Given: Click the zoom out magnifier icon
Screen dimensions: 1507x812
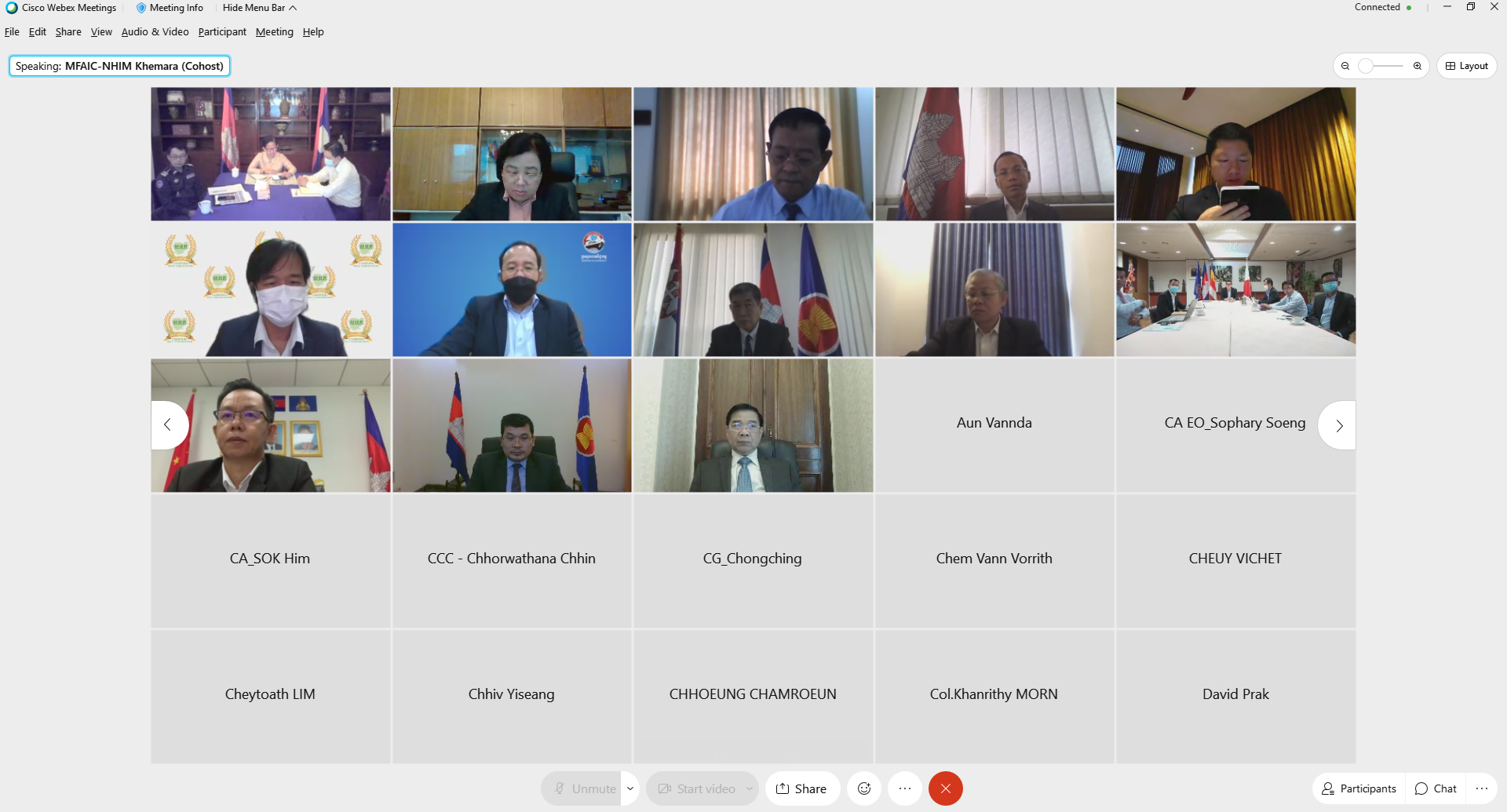Looking at the screenshot, I should (x=1345, y=66).
